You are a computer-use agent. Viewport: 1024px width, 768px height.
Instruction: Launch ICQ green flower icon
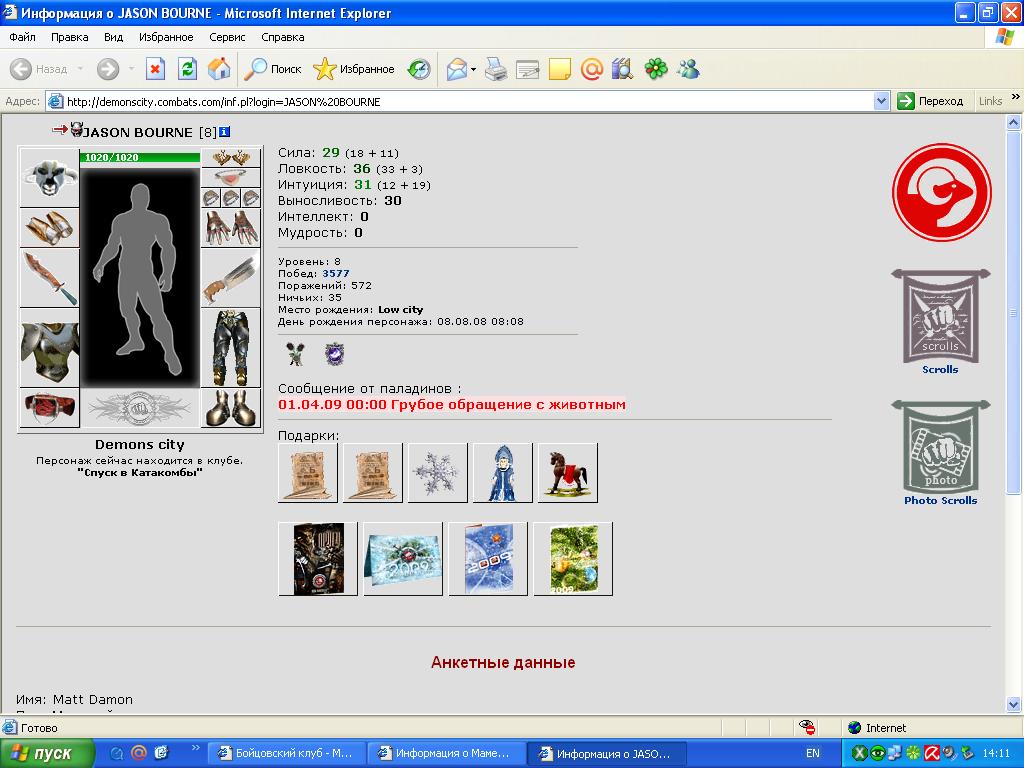click(x=656, y=69)
